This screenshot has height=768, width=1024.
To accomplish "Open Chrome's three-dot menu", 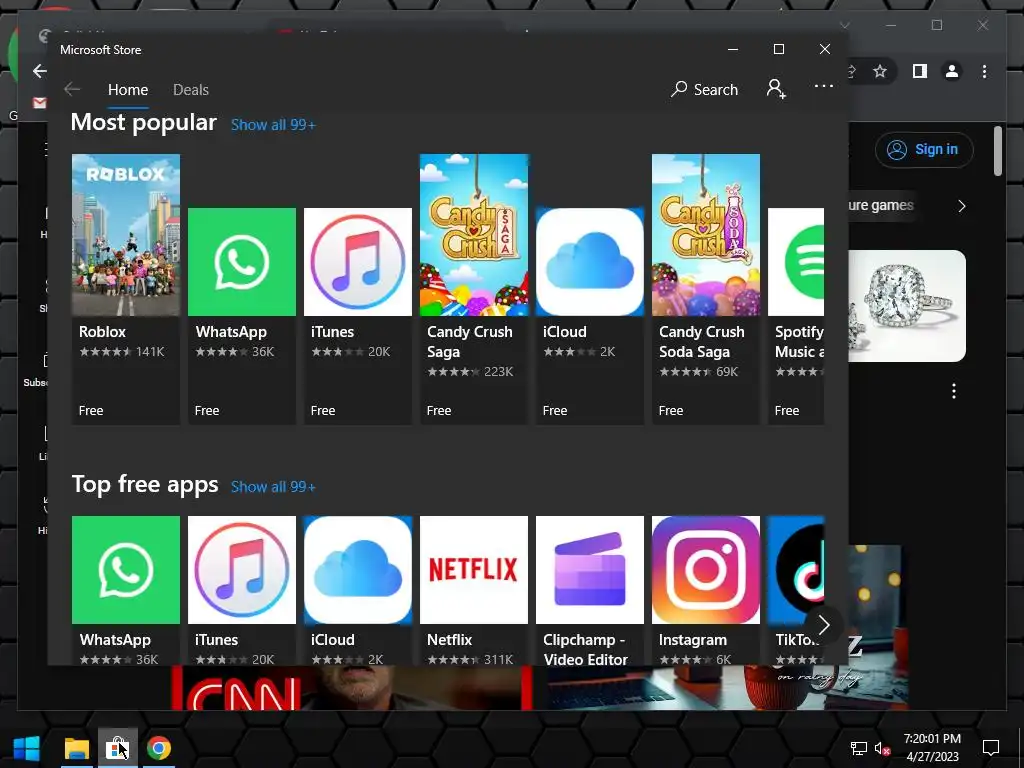I will [984, 71].
